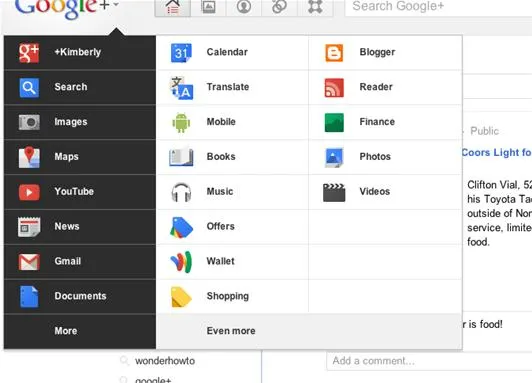
Task: Focus the Search Google+ field
Action: [x=438, y=7]
